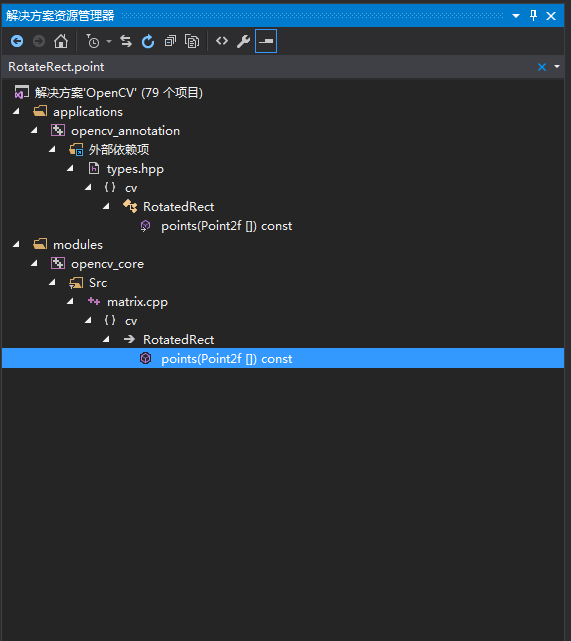571x641 pixels.
Task: Collapse the opencv_annotation project
Action: click(34, 130)
